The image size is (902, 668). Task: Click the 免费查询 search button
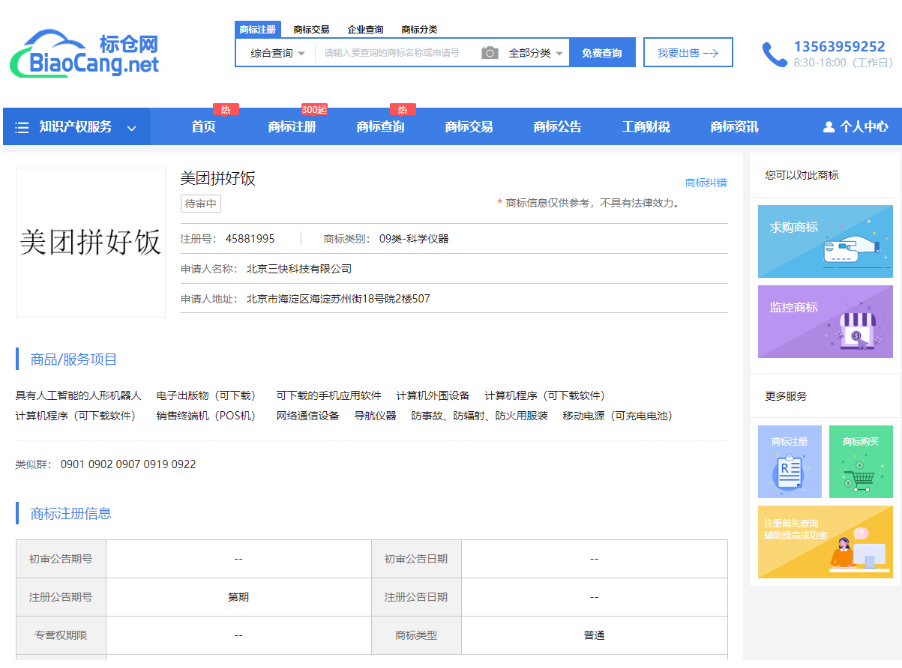[x=602, y=52]
